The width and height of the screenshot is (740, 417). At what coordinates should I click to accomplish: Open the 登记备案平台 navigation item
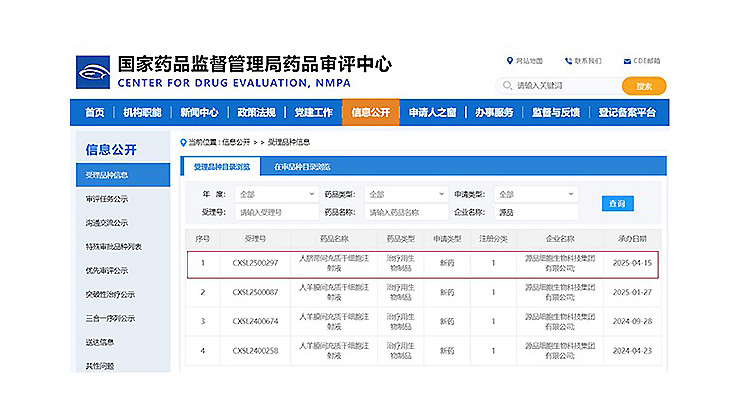click(x=627, y=112)
